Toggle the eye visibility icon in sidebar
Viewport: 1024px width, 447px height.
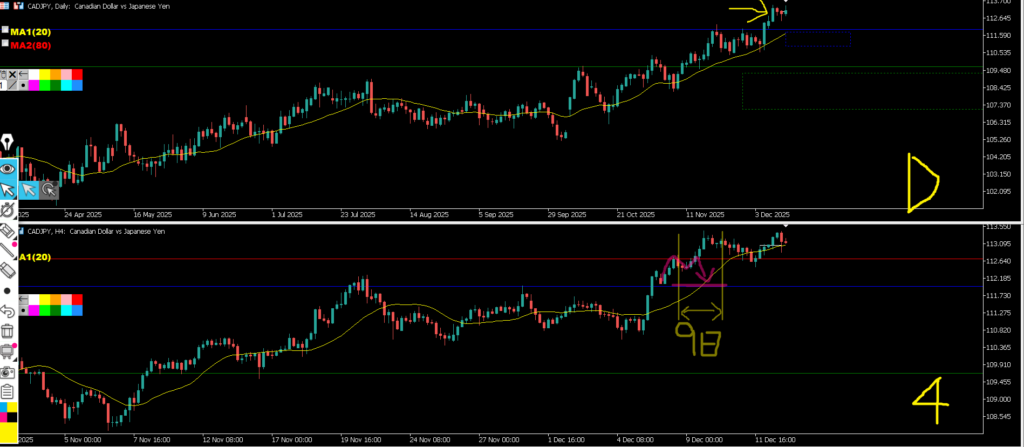pyautogui.click(x=7, y=167)
